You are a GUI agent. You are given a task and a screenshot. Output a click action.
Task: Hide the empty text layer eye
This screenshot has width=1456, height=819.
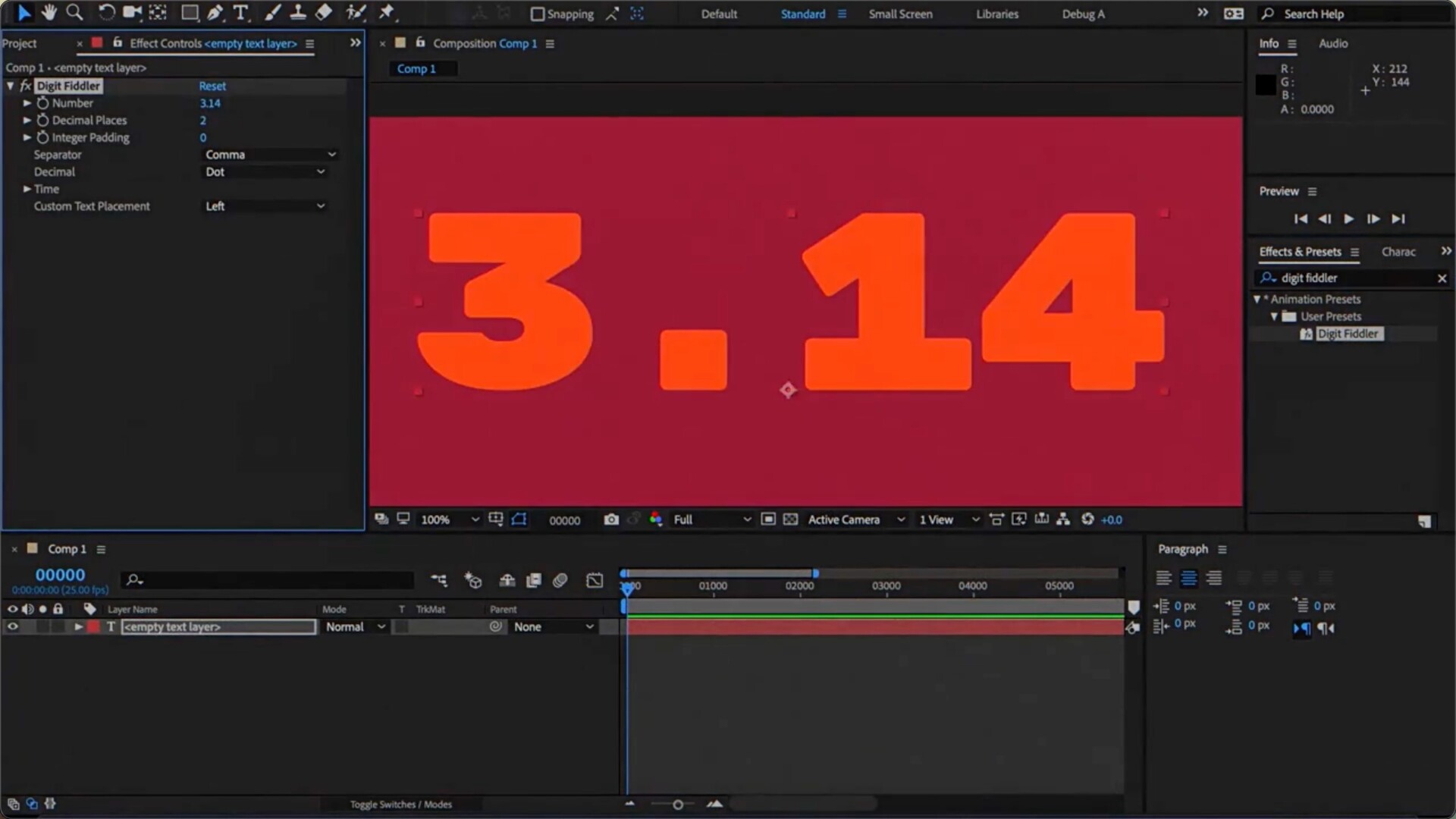point(12,627)
